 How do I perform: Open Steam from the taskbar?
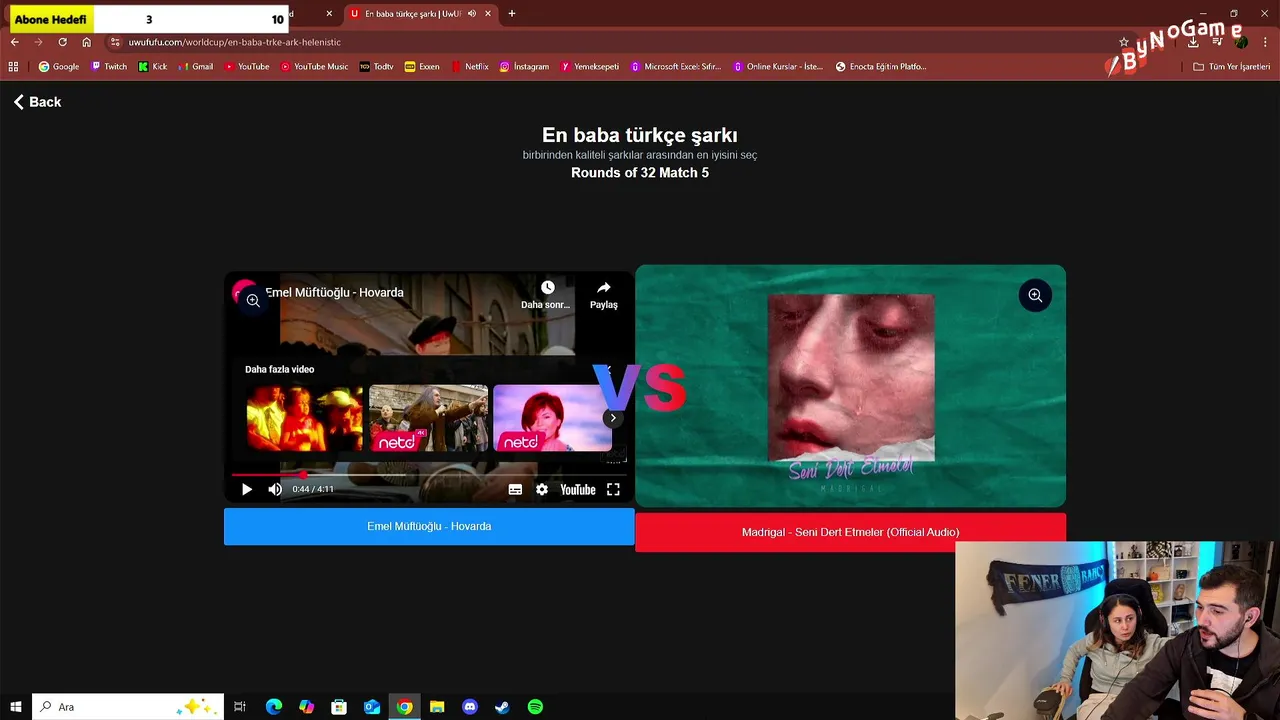pos(502,707)
